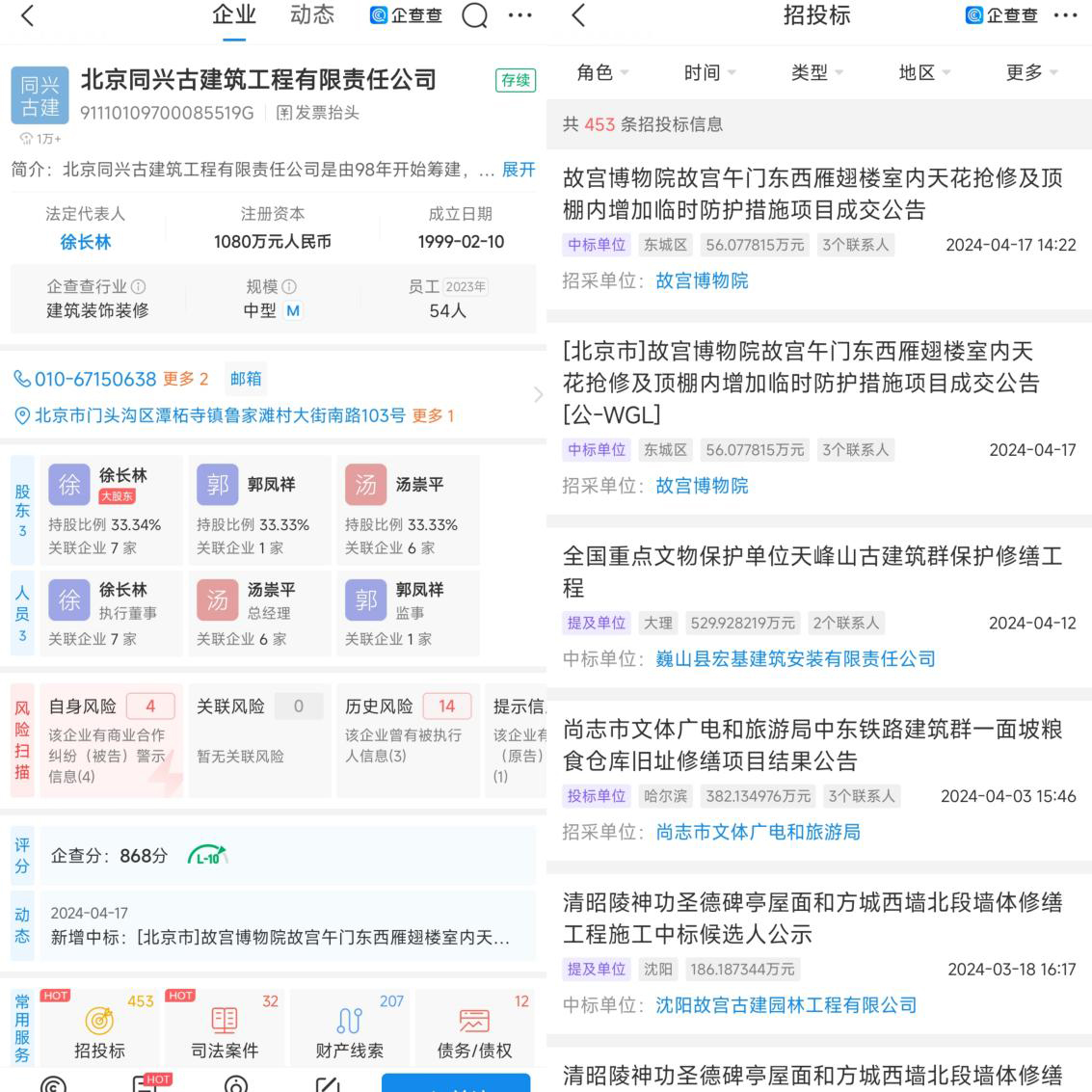1092x1092 pixels.
Task: Select the 企业 tab
Action: point(234,15)
